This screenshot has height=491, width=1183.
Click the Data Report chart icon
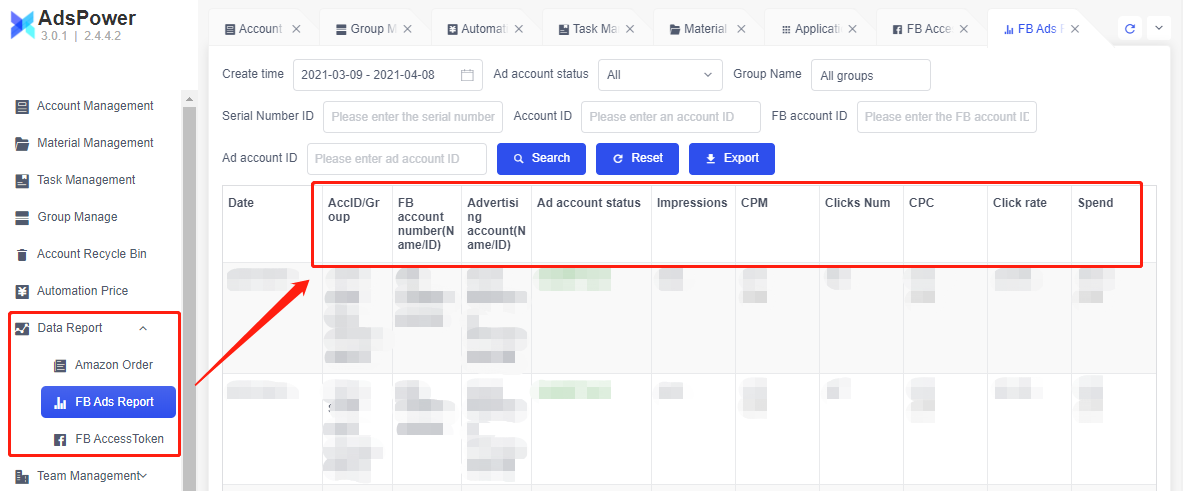tap(22, 328)
